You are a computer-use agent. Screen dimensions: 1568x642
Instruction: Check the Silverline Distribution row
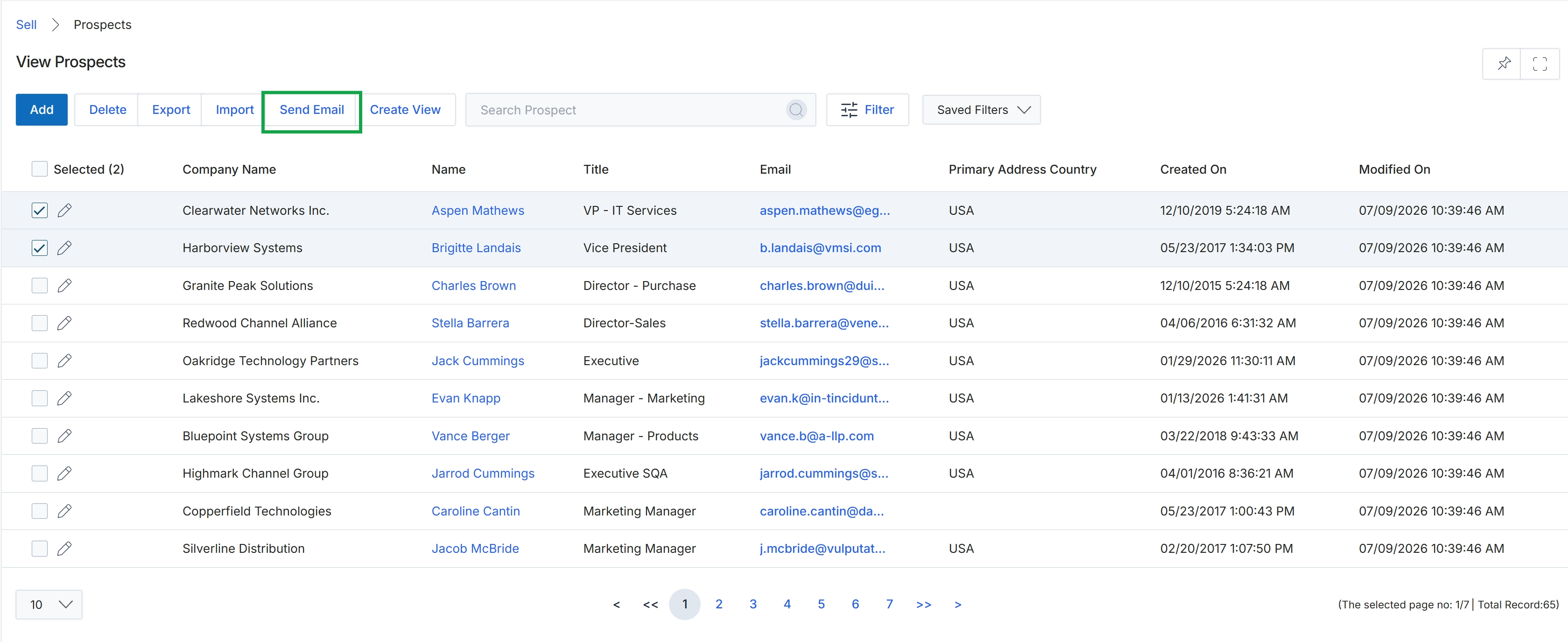click(40, 549)
